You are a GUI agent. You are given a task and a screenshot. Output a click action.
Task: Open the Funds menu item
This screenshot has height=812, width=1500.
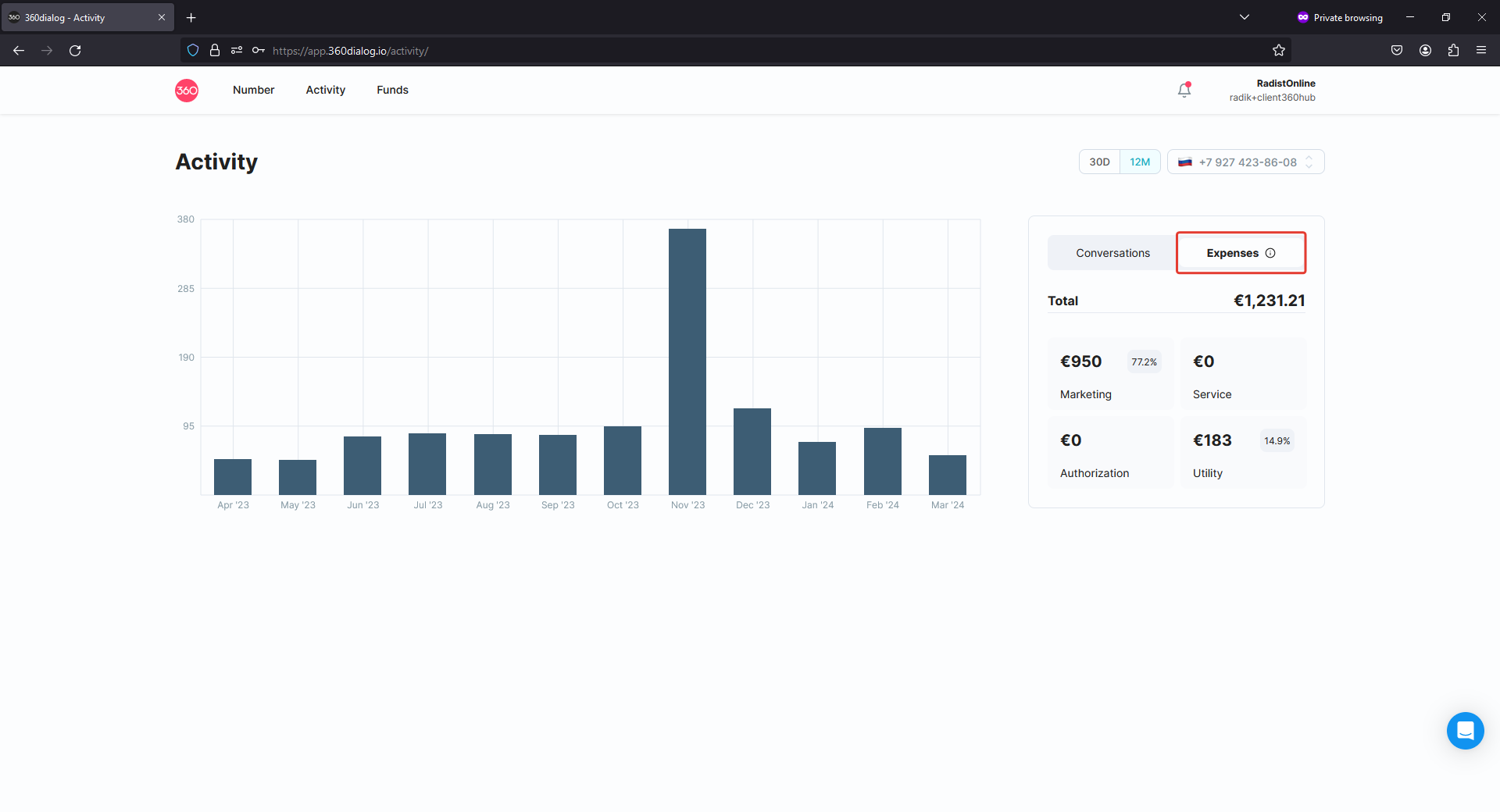[392, 90]
